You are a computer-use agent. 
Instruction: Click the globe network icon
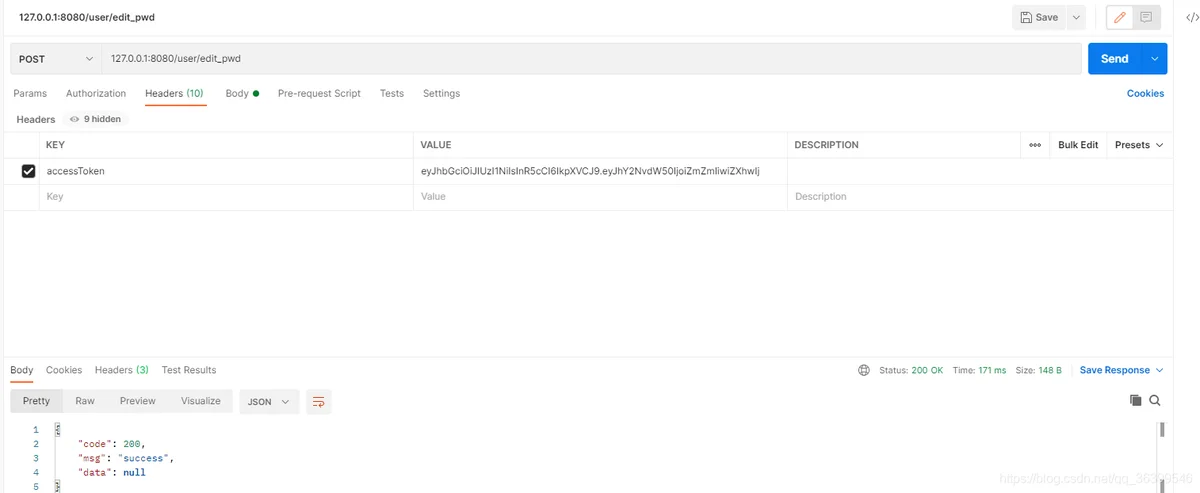click(x=864, y=370)
